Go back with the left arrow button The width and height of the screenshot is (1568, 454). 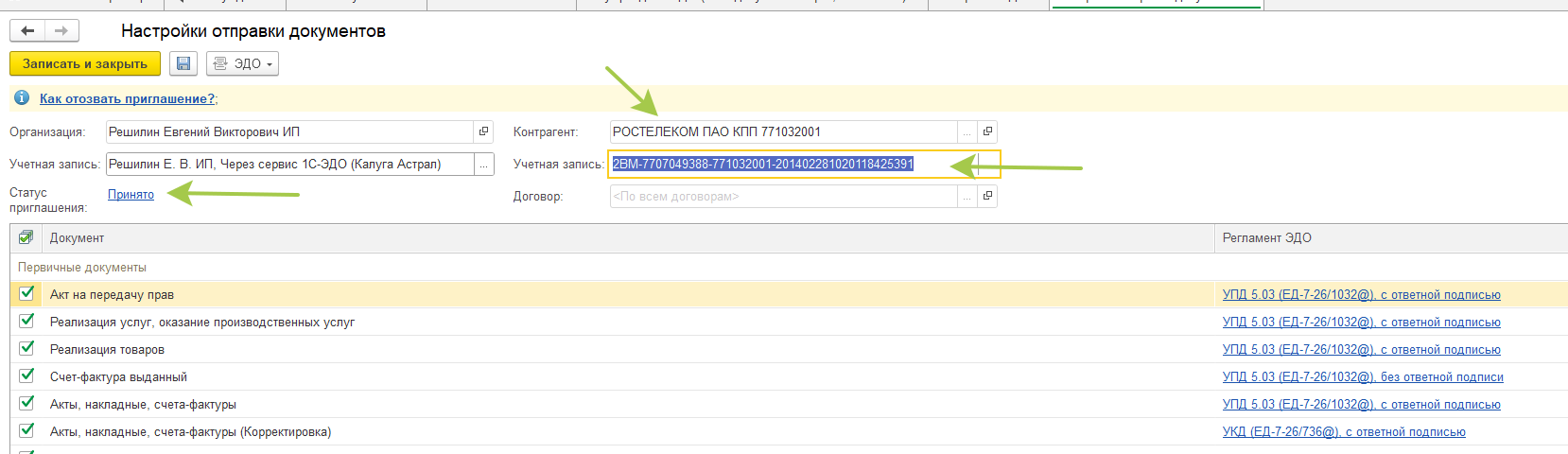27,31
